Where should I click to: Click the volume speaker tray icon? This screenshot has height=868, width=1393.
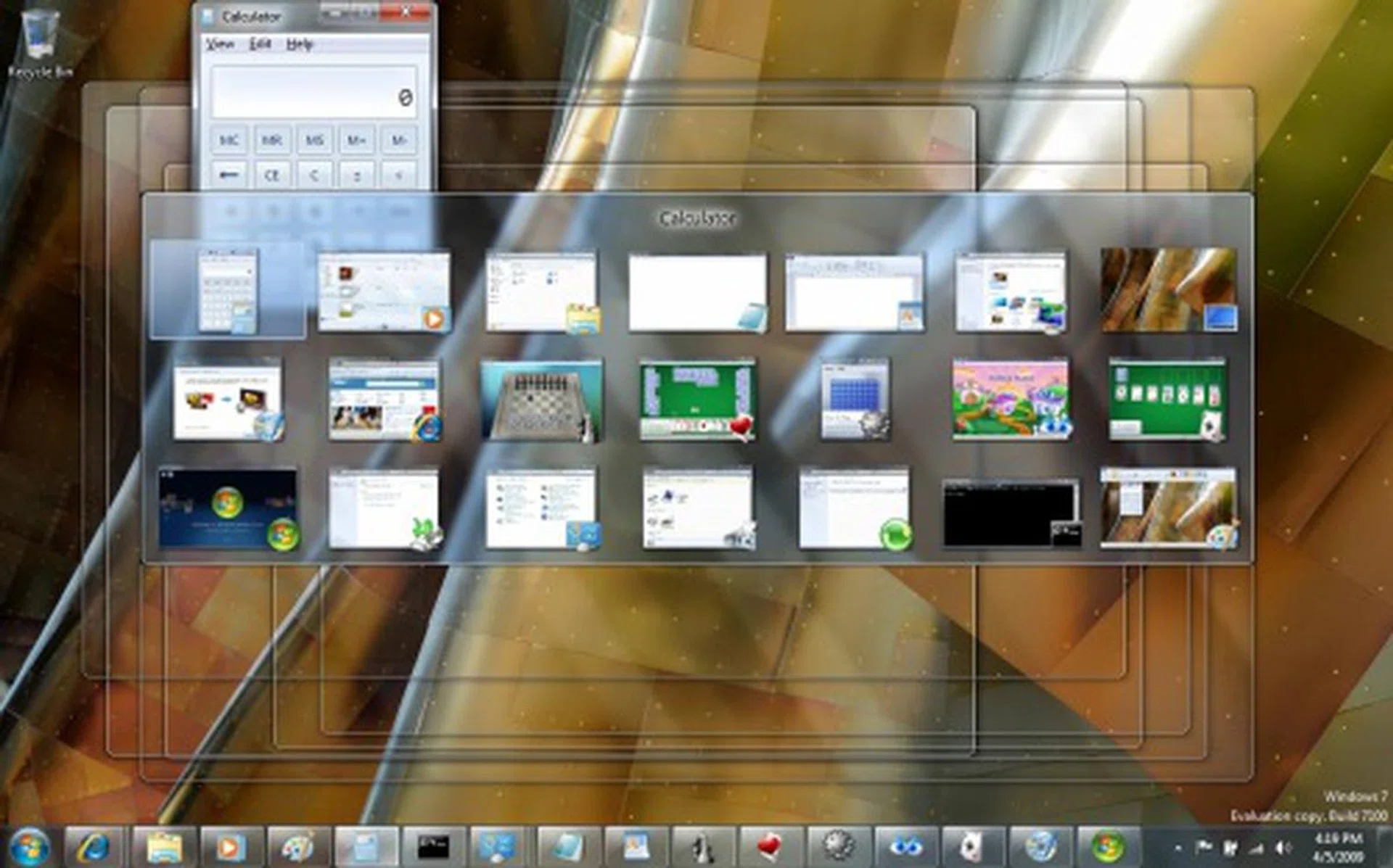1283,847
